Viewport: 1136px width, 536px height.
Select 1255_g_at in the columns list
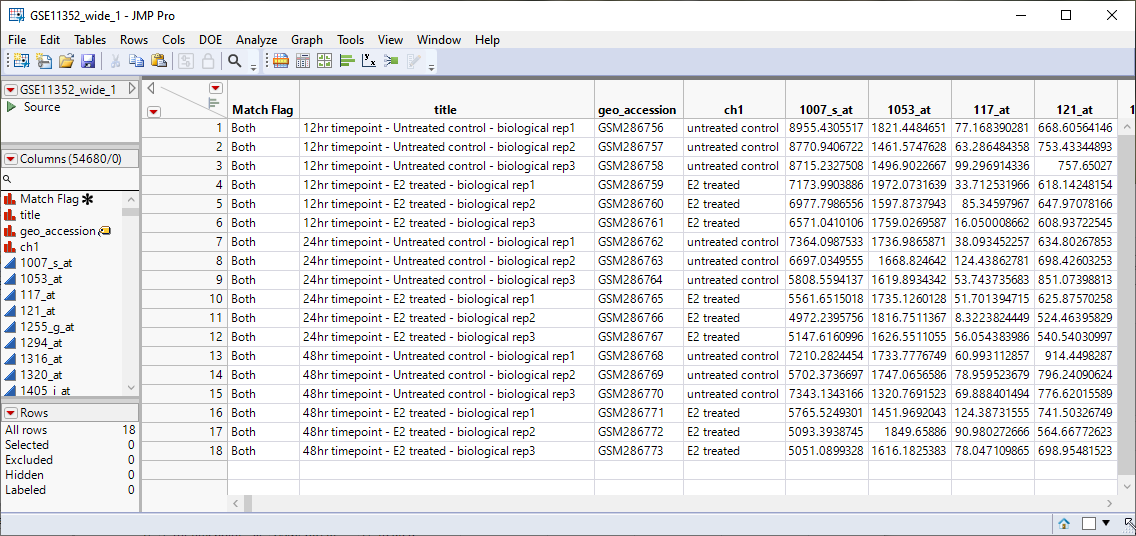[x=47, y=327]
